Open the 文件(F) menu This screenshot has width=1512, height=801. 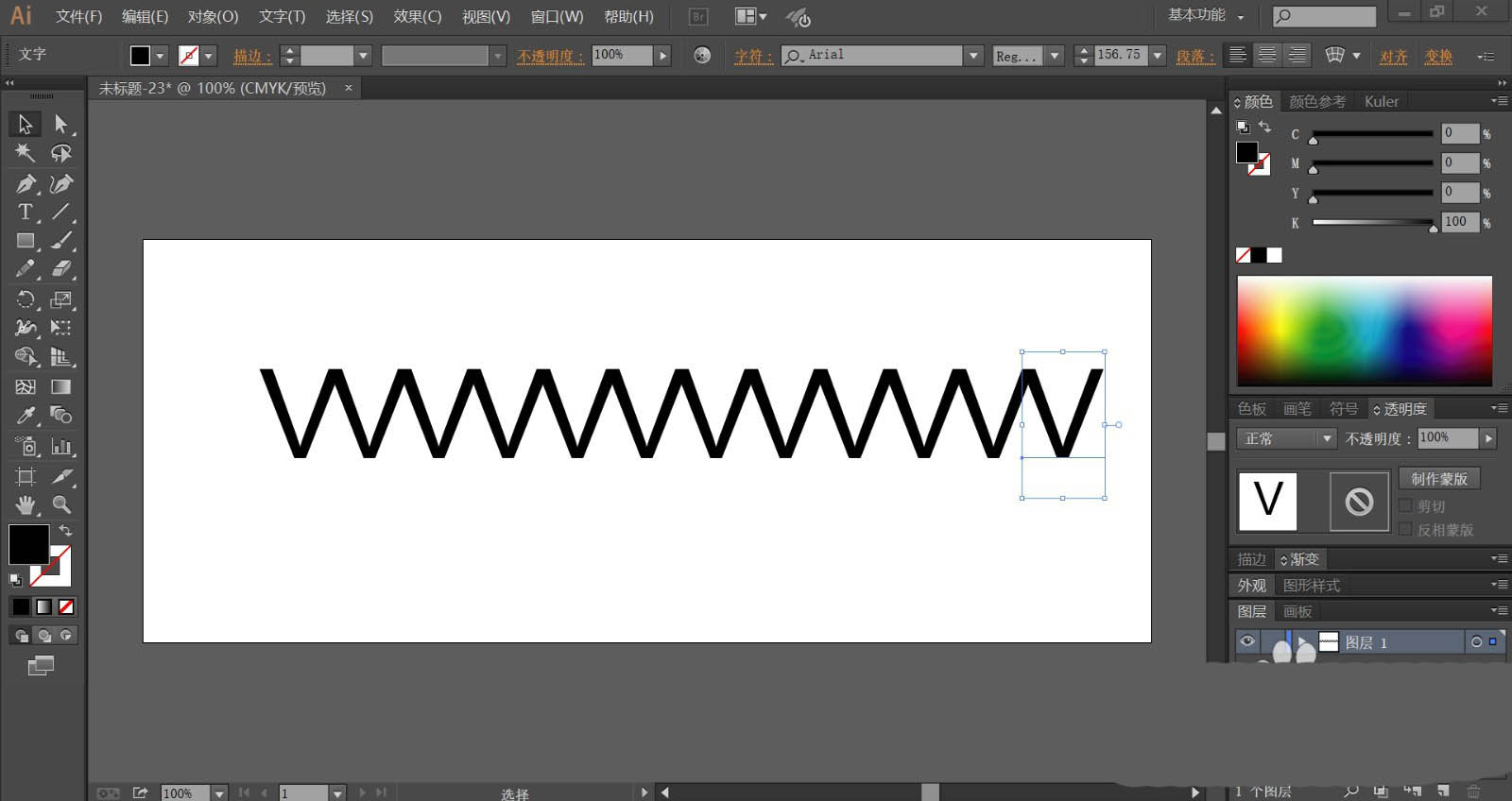pyautogui.click(x=79, y=17)
